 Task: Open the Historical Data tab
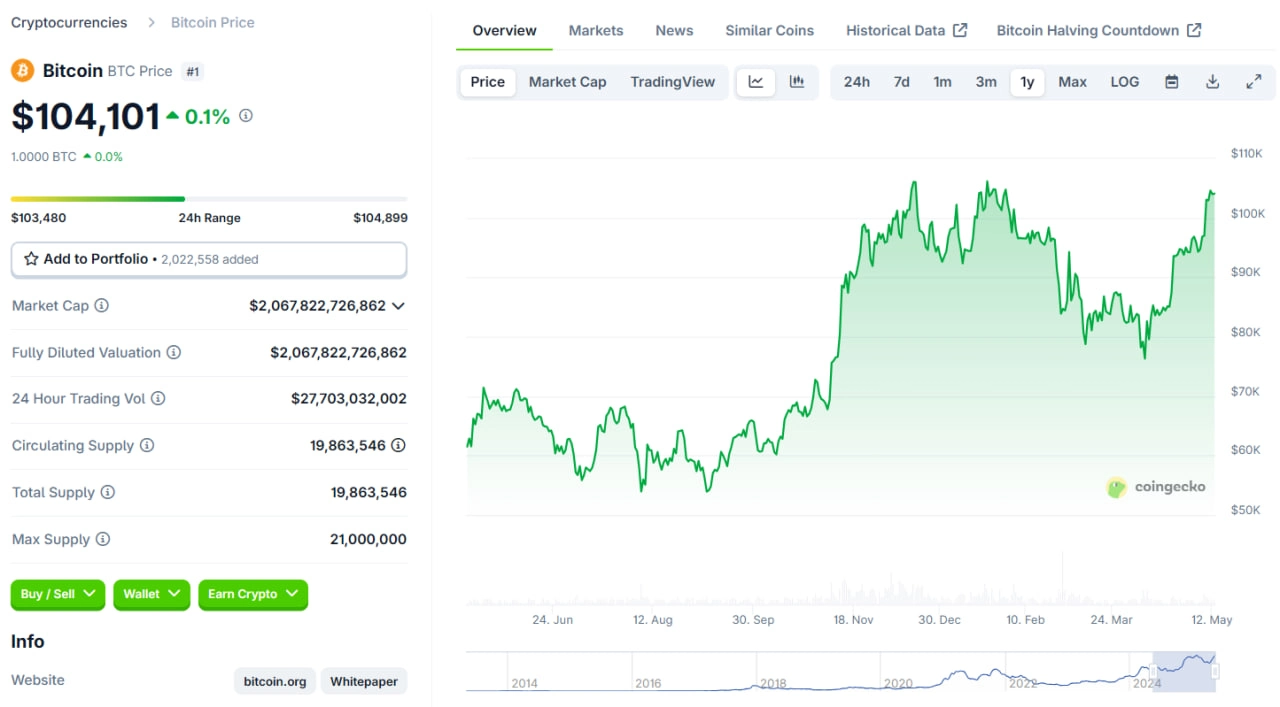(x=907, y=30)
